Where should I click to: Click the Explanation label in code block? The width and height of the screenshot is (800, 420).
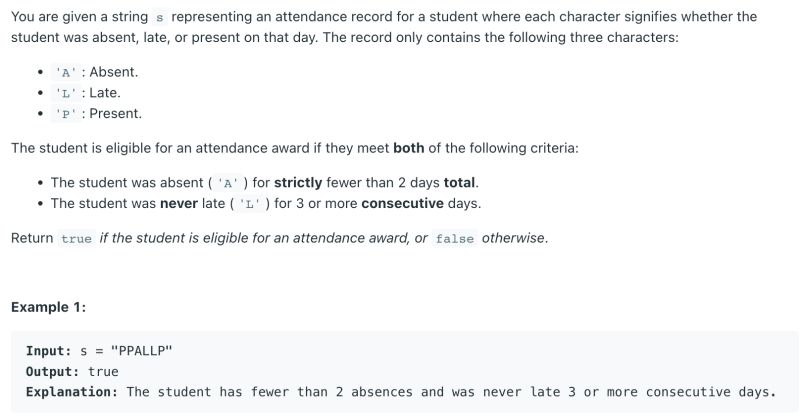(72, 392)
